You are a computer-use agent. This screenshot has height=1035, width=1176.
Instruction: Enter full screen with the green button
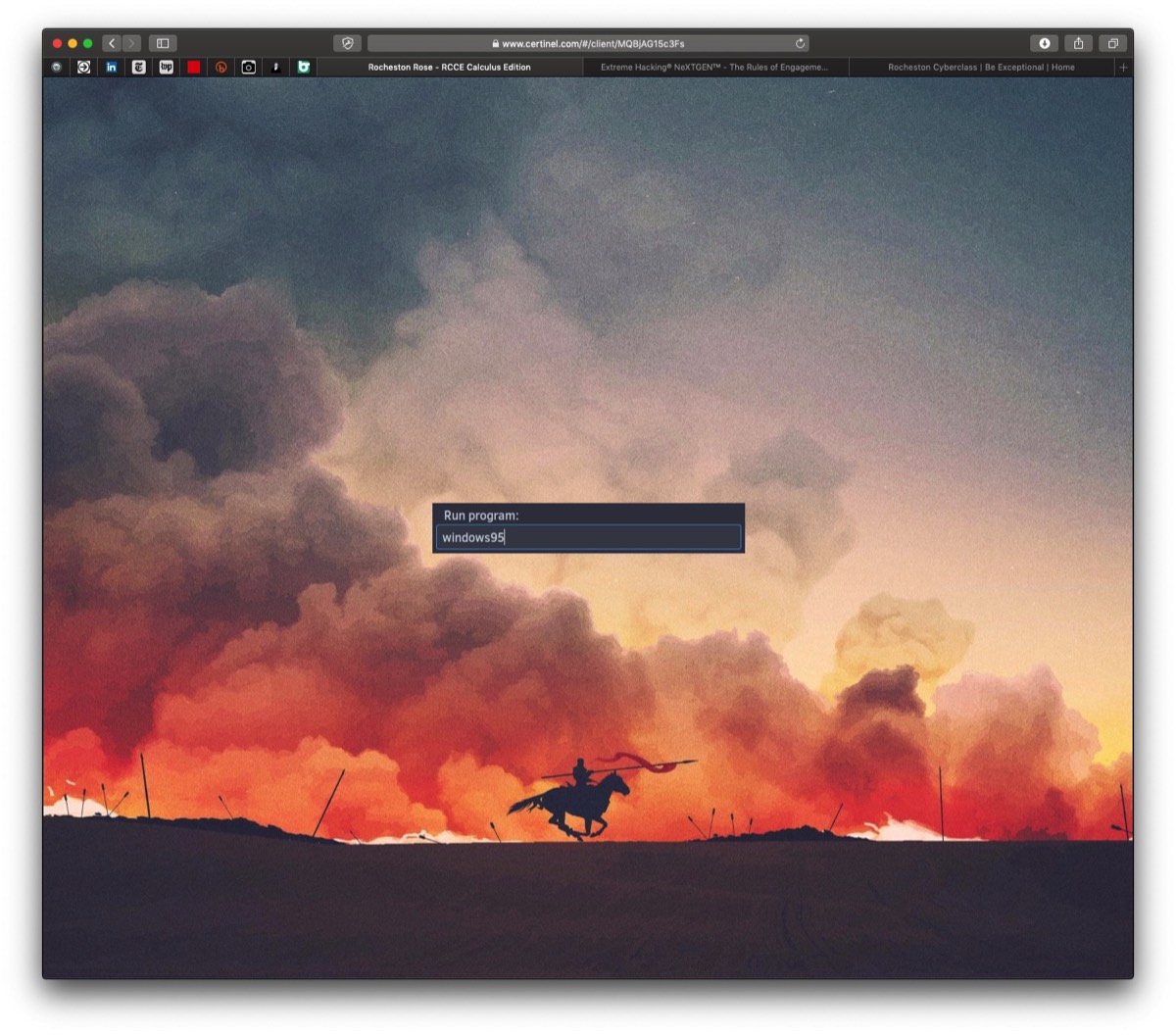point(88,43)
